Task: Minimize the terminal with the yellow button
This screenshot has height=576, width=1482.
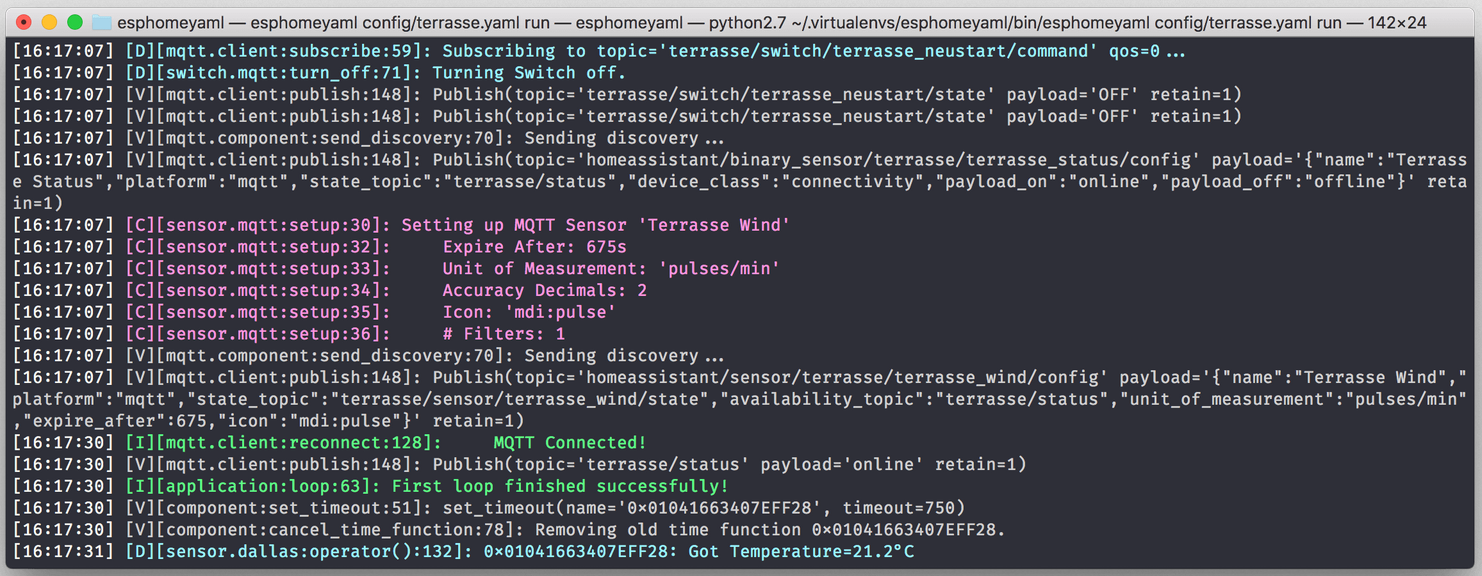Action: (49, 22)
